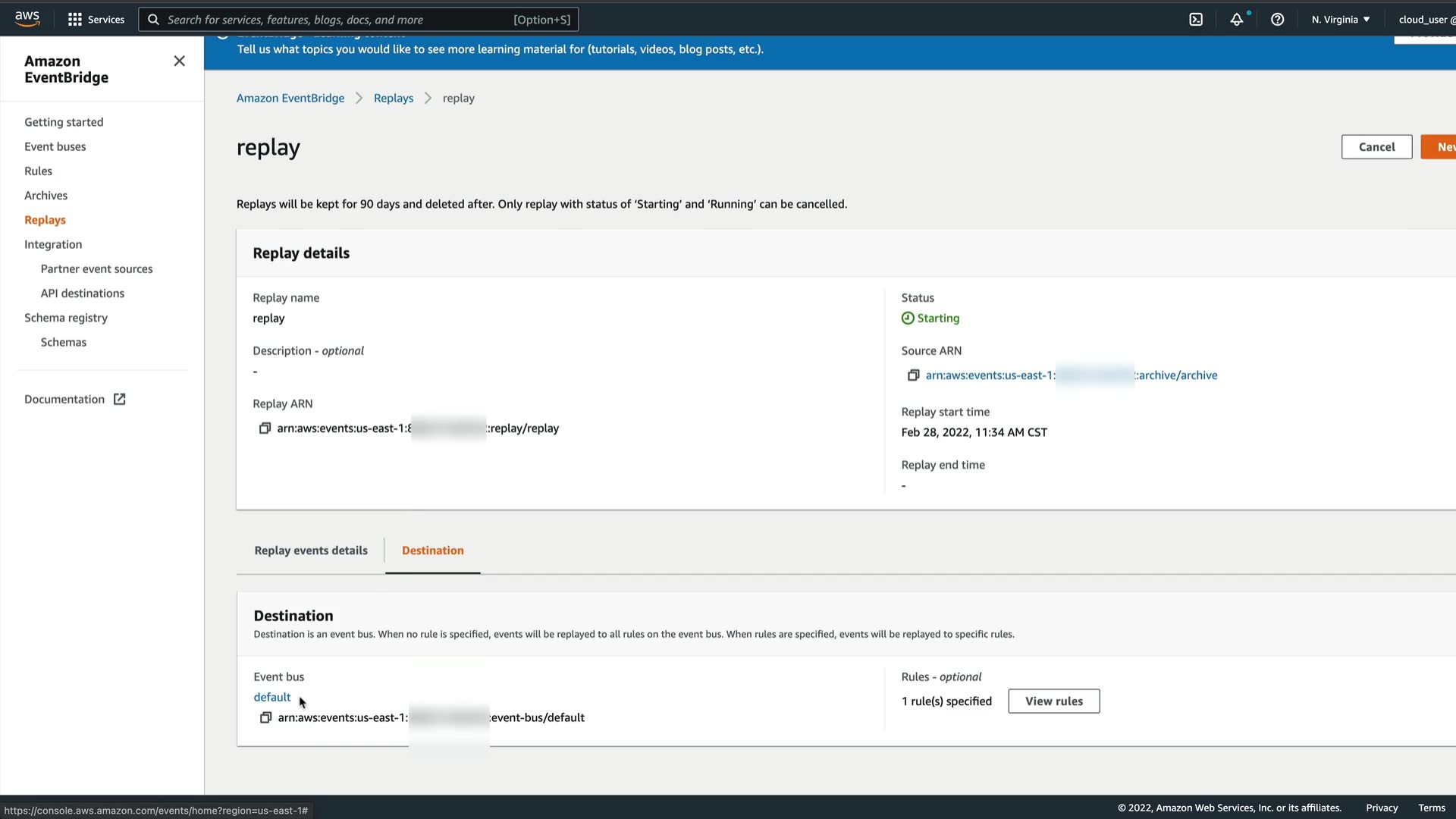Copy the event bus ARN

pos(265,717)
